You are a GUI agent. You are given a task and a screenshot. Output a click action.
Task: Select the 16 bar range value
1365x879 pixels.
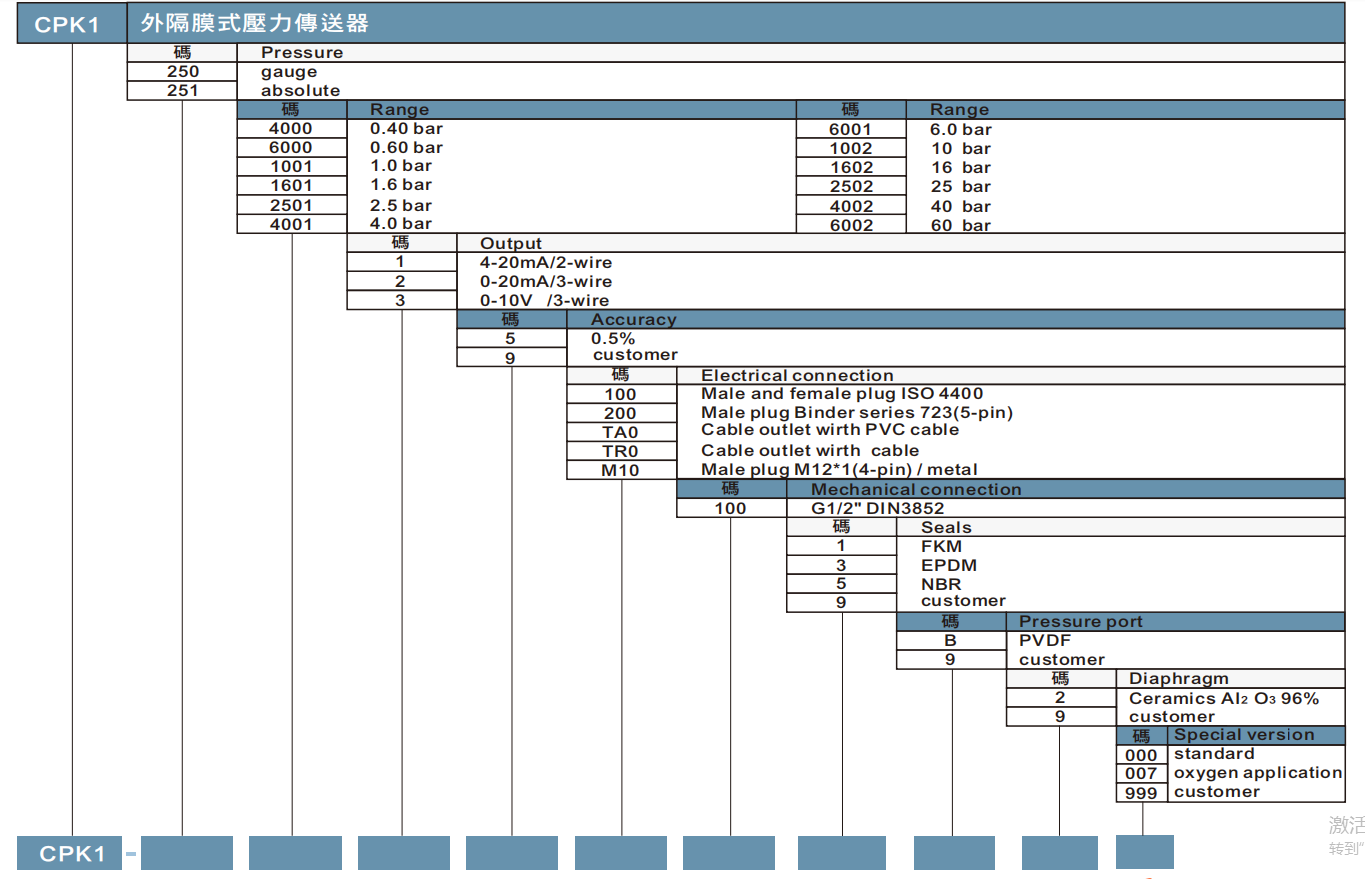(x=961, y=167)
